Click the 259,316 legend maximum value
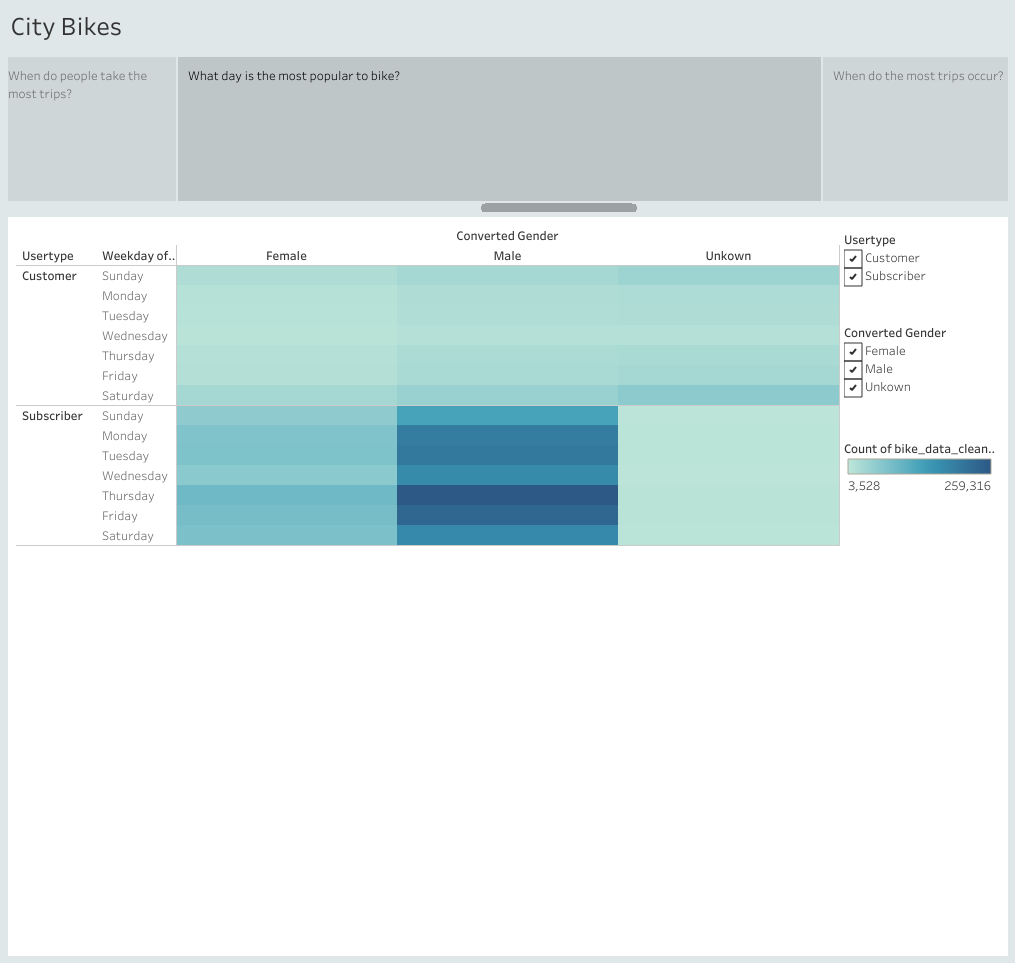1015x963 pixels. (967, 486)
